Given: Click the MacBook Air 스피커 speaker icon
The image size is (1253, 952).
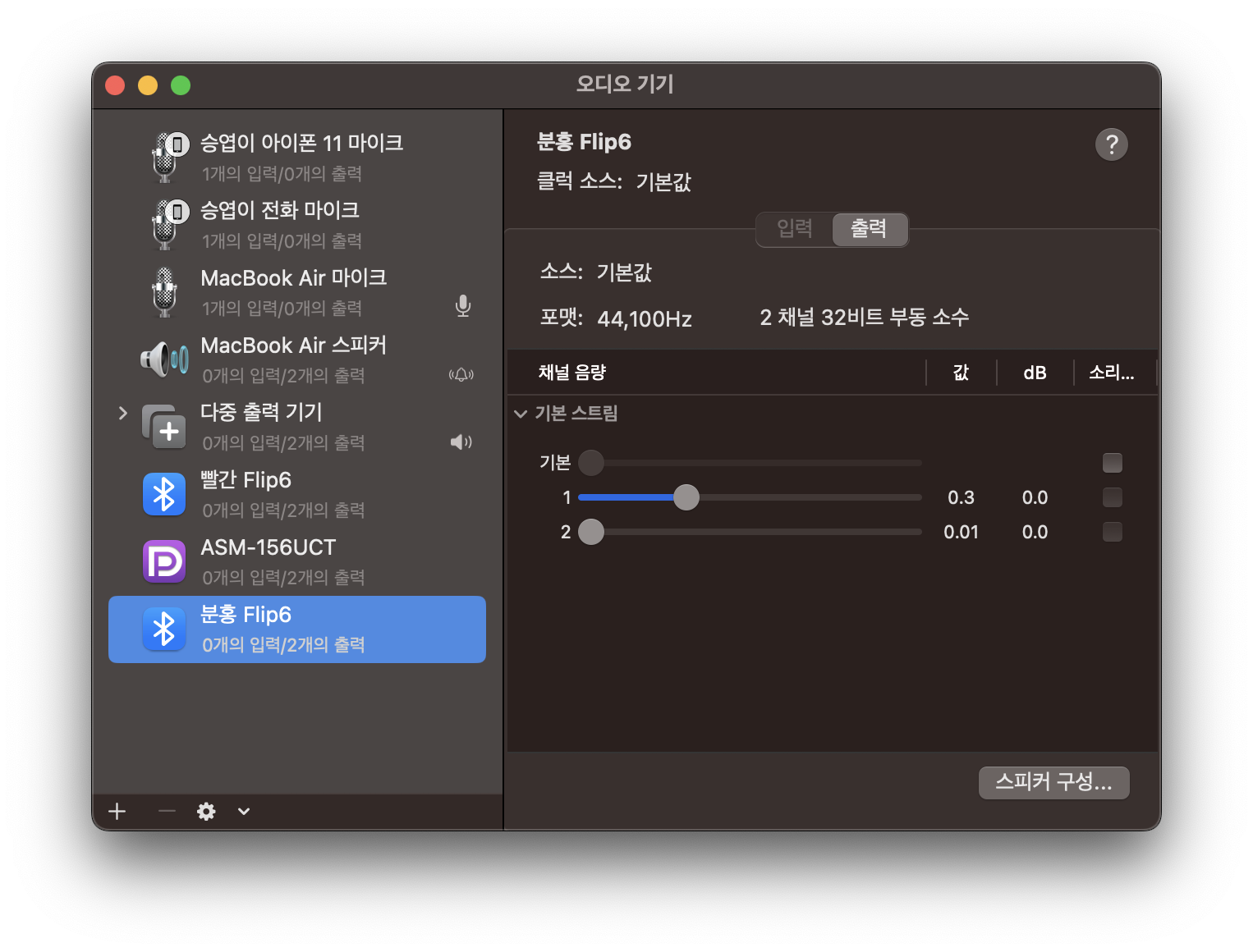Looking at the screenshot, I should tap(165, 359).
